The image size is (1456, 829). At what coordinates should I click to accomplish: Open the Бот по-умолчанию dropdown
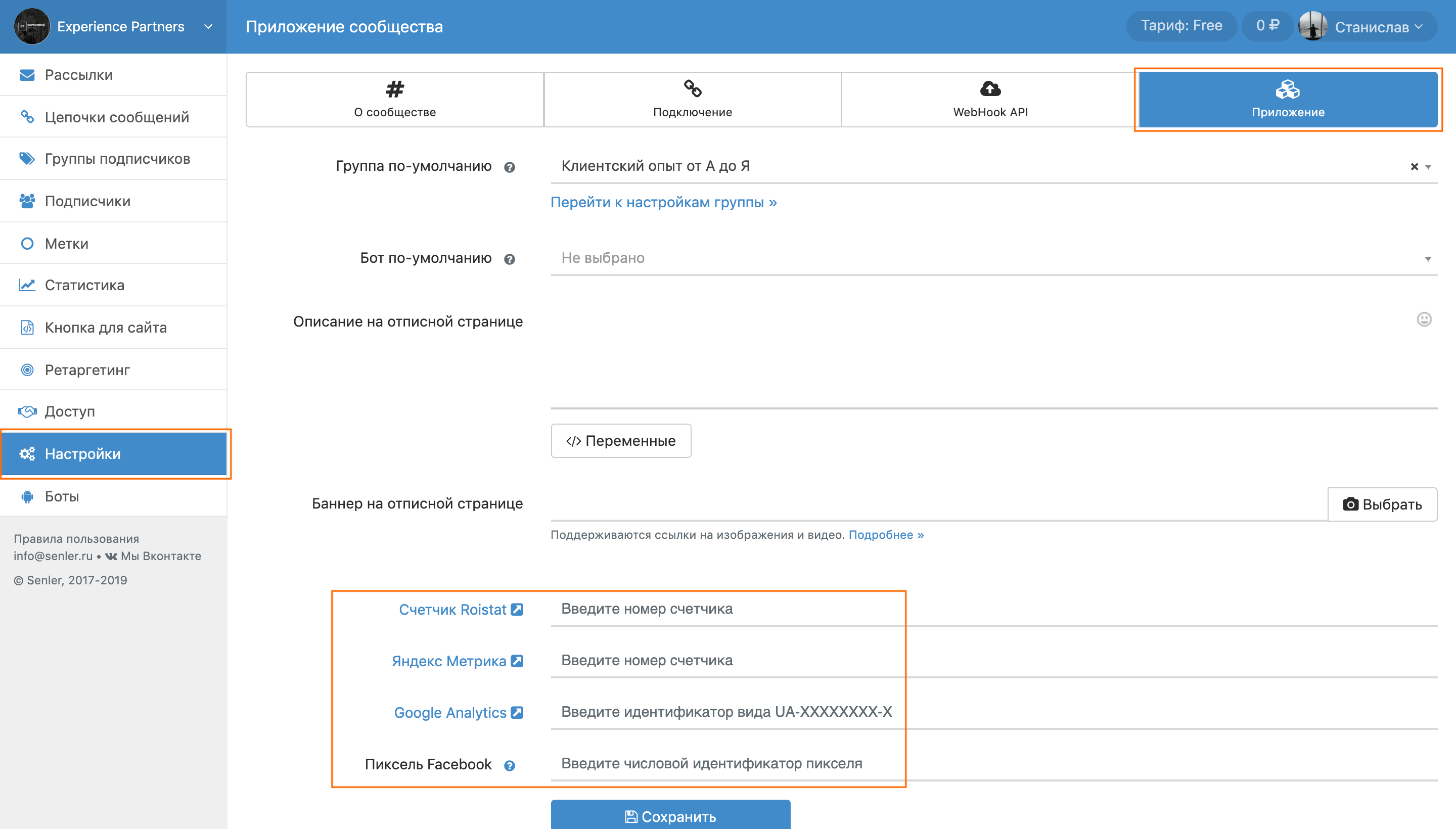click(x=993, y=258)
